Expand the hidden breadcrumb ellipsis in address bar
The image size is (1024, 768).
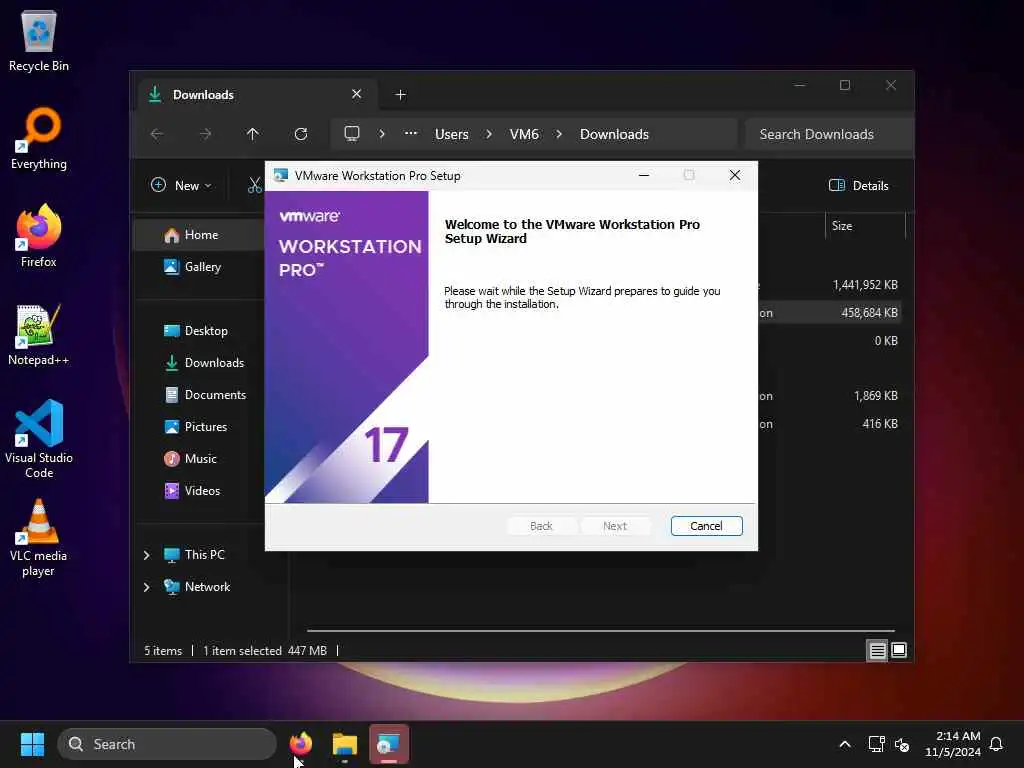pyautogui.click(x=410, y=133)
